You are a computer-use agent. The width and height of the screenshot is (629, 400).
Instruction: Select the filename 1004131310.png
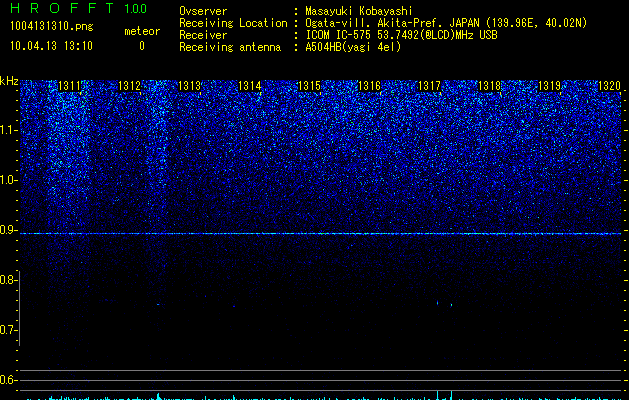[x=52, y=26]
